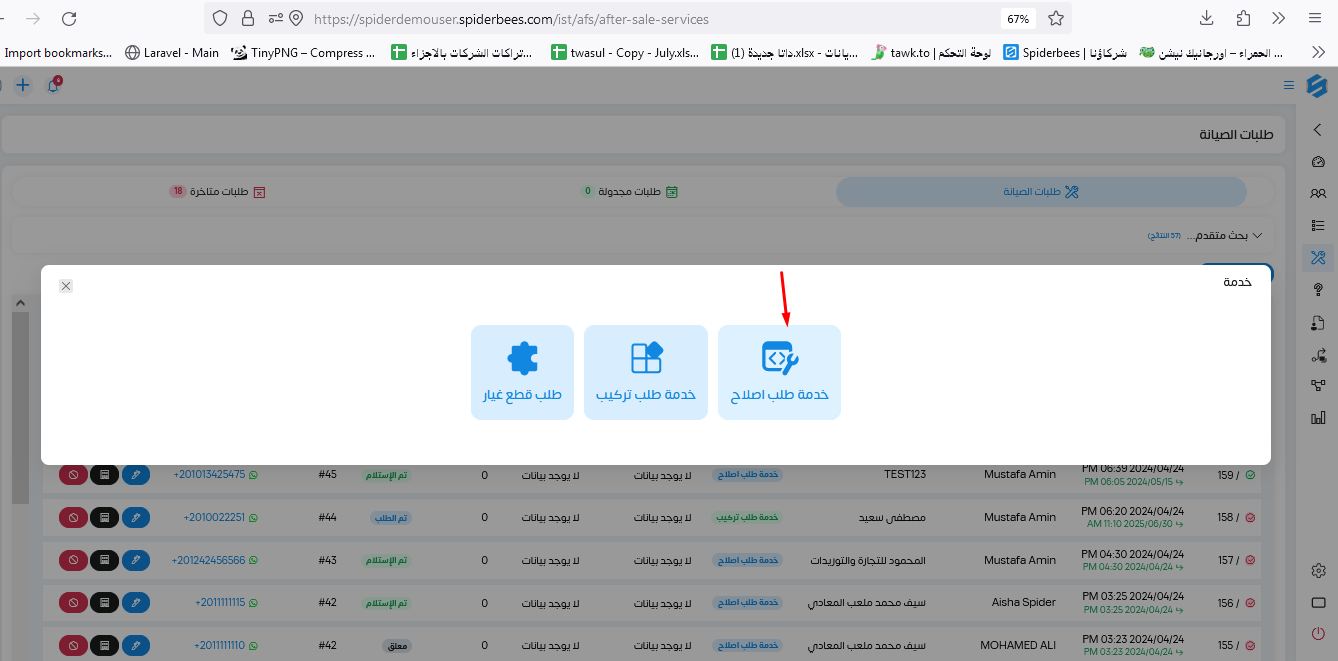Switch to the طلبات متاخرة late requests tab
1338x661 pixels.
[x=217, y=192]
